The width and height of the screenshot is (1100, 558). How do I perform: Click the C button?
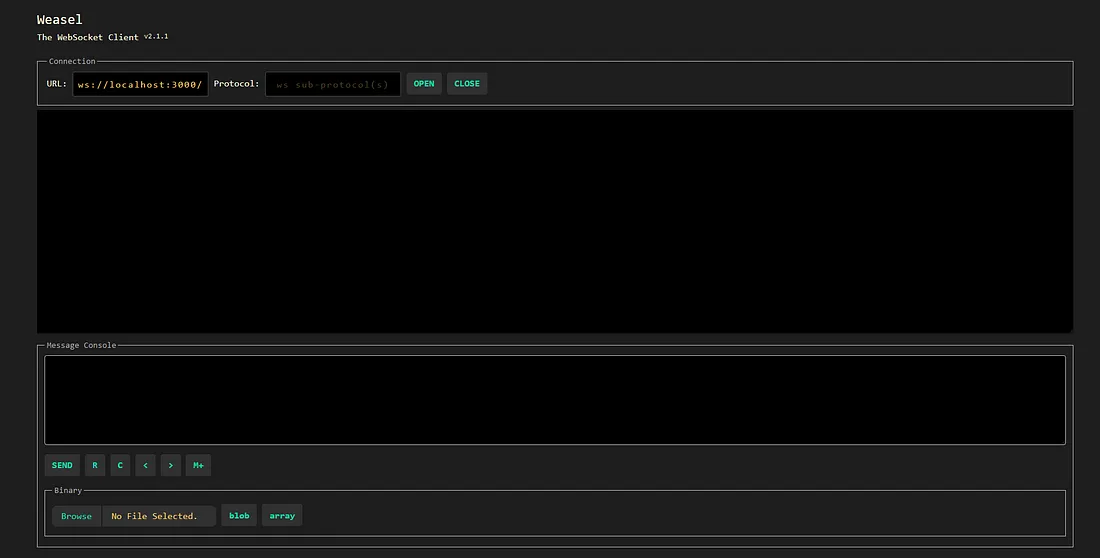(x=120, y=465)
